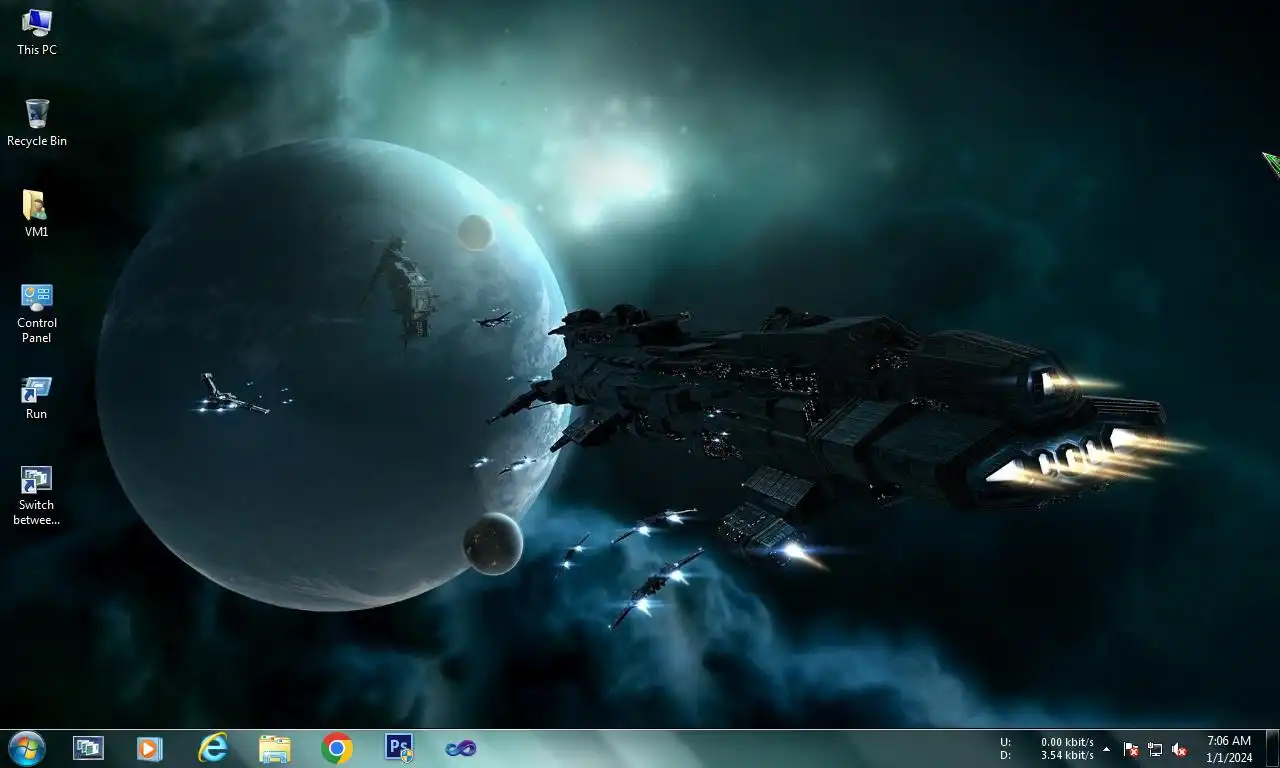Open Internet Explorer from the taskbar
Image resolution: width=1280 pixels, height=768 pixels.
point(212,748)
